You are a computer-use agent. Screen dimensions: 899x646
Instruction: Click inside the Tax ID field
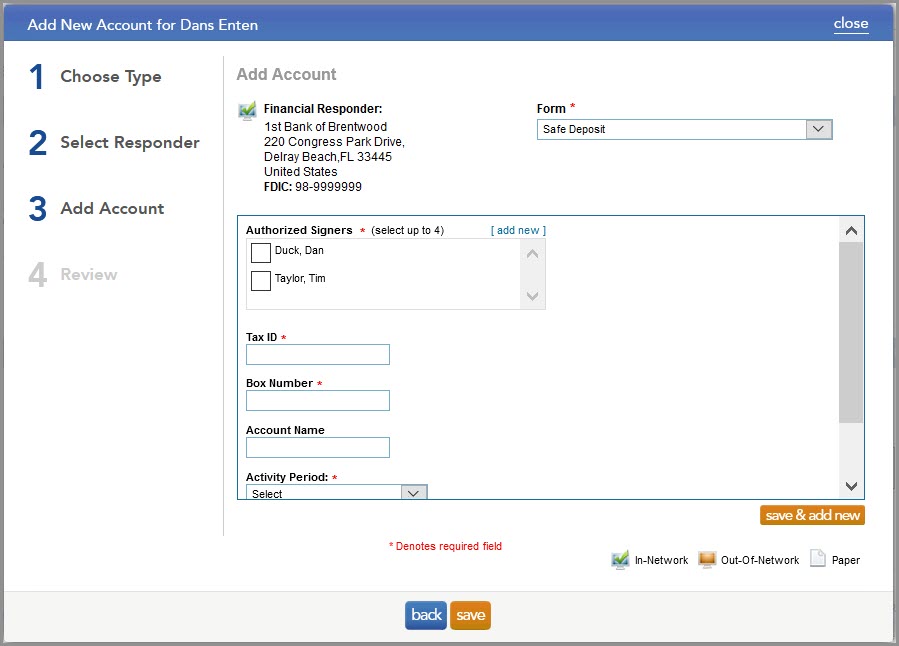coord(317,354)
